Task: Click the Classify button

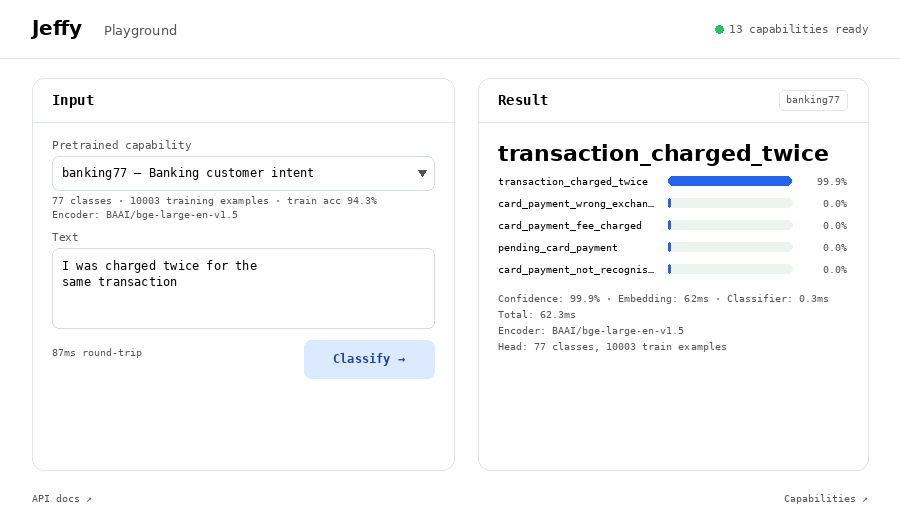Action: (369, 359)
